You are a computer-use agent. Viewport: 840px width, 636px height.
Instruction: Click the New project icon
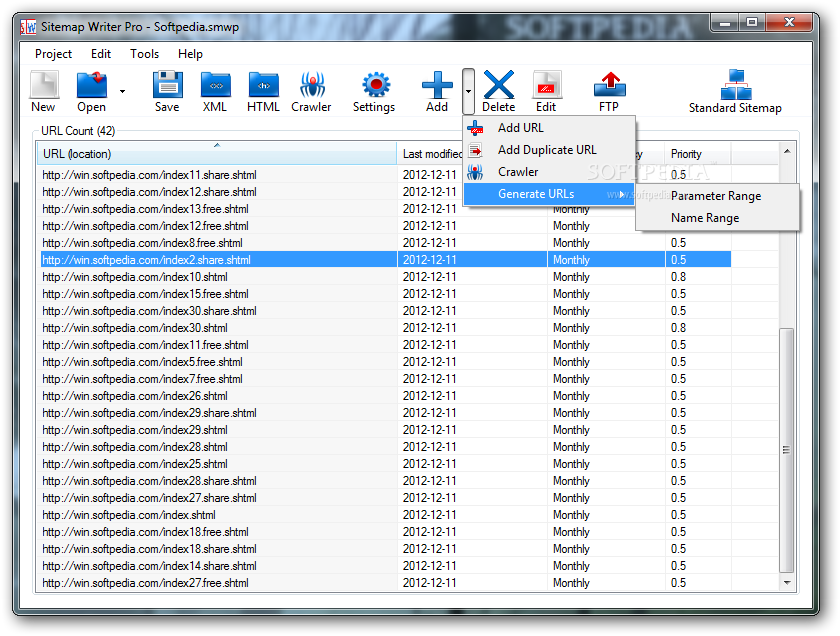point(43,85)
